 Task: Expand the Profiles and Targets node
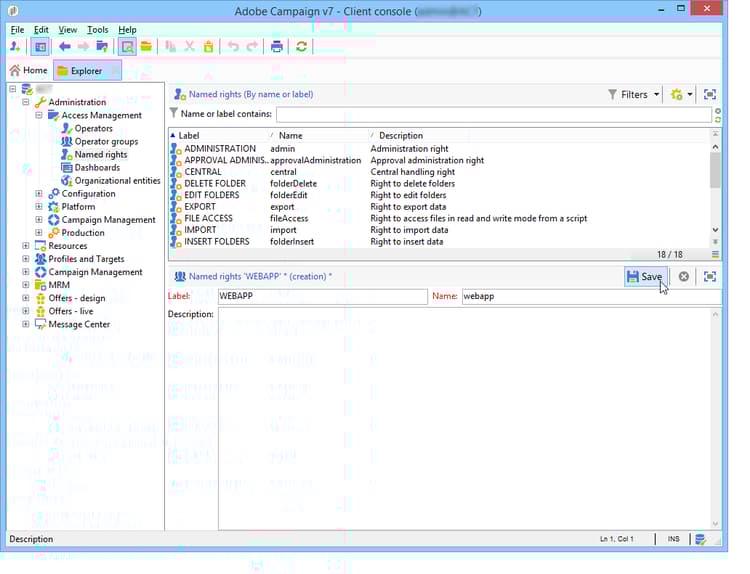[x=26, y=259]
